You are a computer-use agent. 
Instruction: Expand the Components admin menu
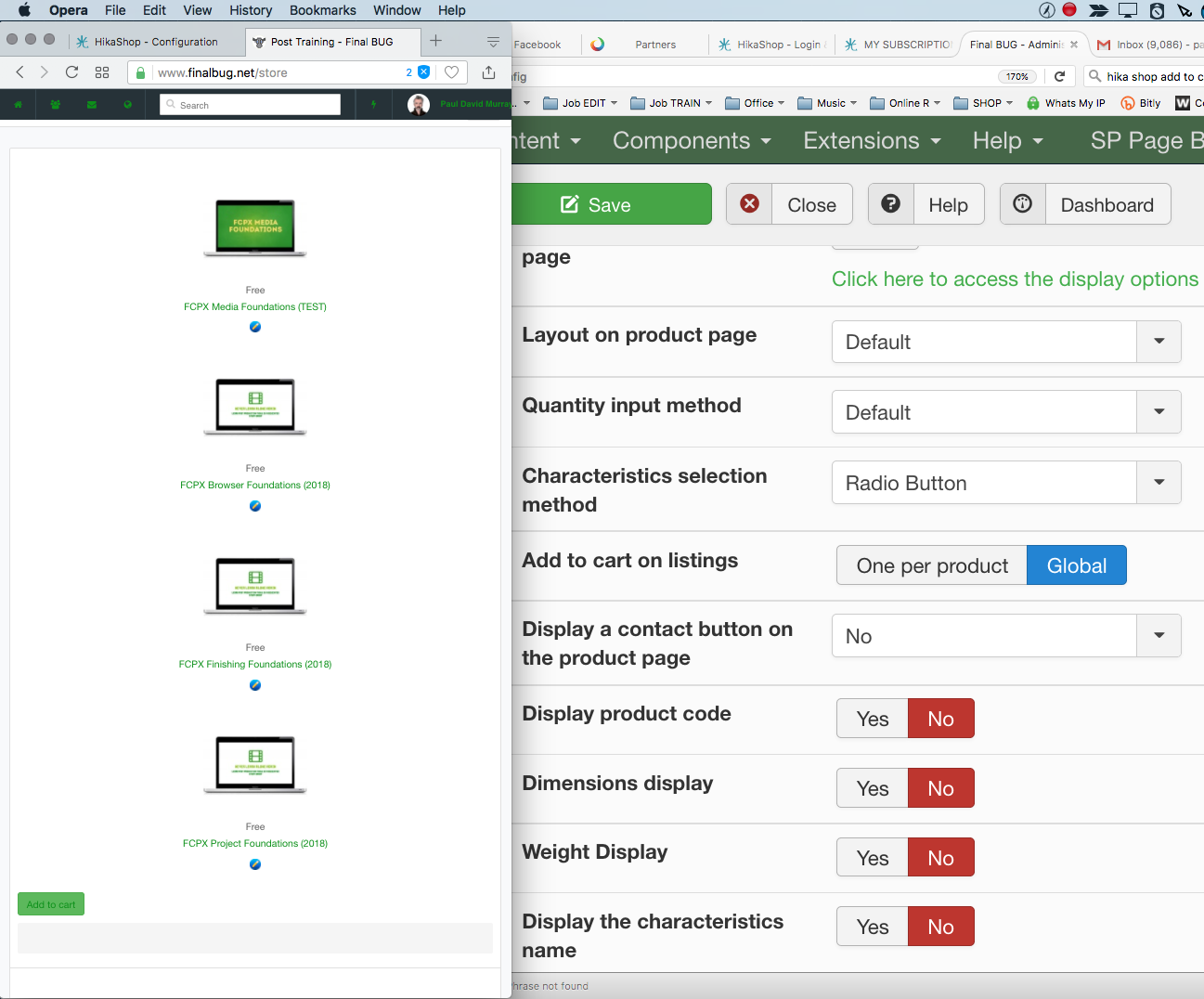coord(692,140)
